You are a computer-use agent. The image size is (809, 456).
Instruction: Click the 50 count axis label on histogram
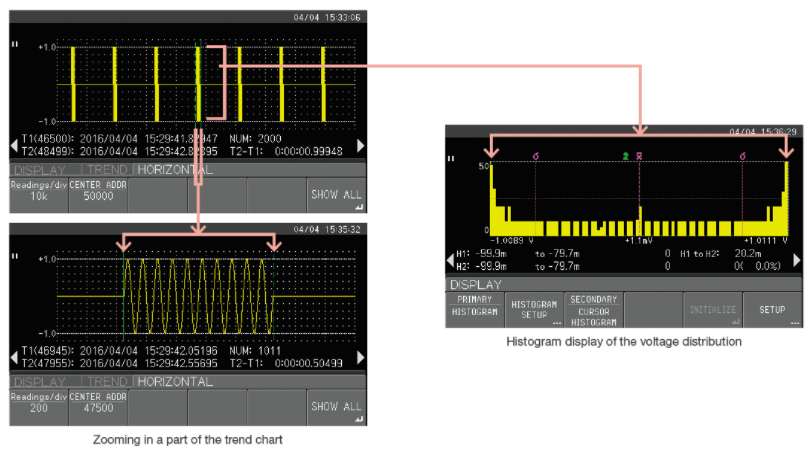click(483, 166)
